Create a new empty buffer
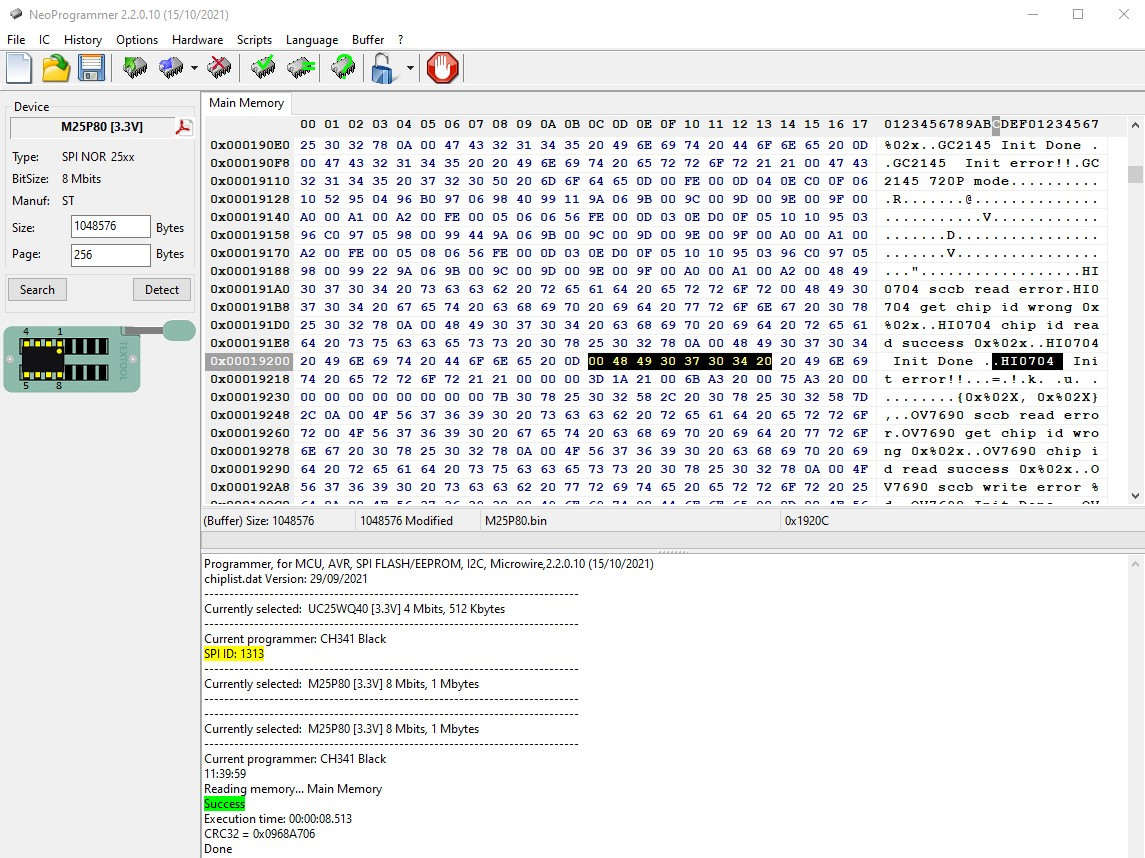This screenshot has width=1145, height=858. pyautogui.click(x=17, y=68)
